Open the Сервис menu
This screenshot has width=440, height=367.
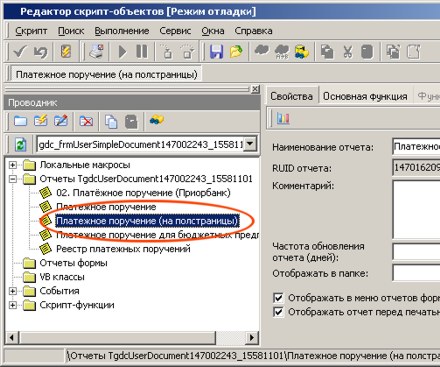175,31
